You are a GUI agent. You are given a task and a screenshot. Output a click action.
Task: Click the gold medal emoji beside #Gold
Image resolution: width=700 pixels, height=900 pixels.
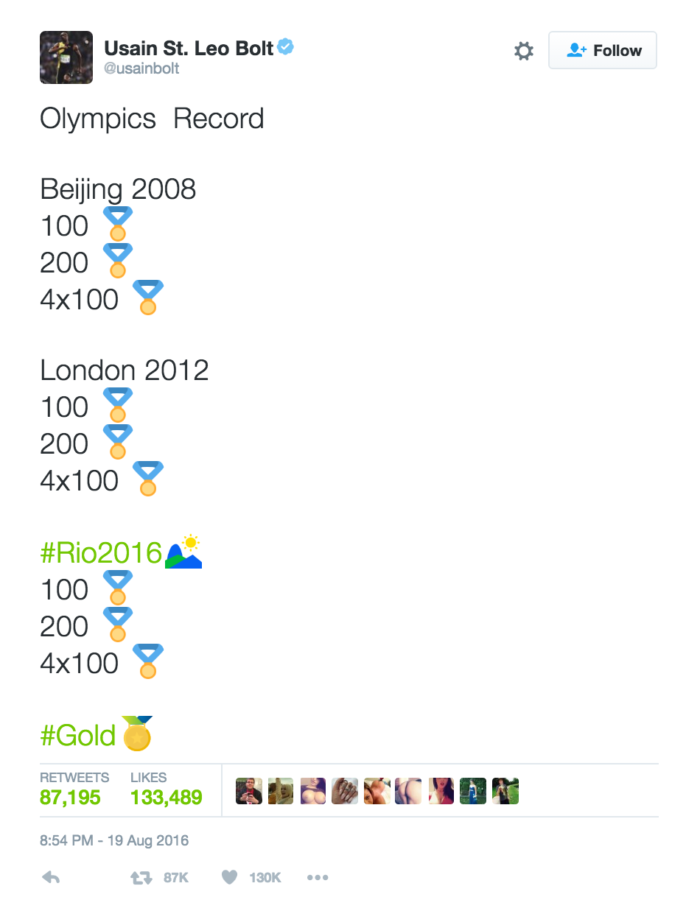click(x=138, y=733)
